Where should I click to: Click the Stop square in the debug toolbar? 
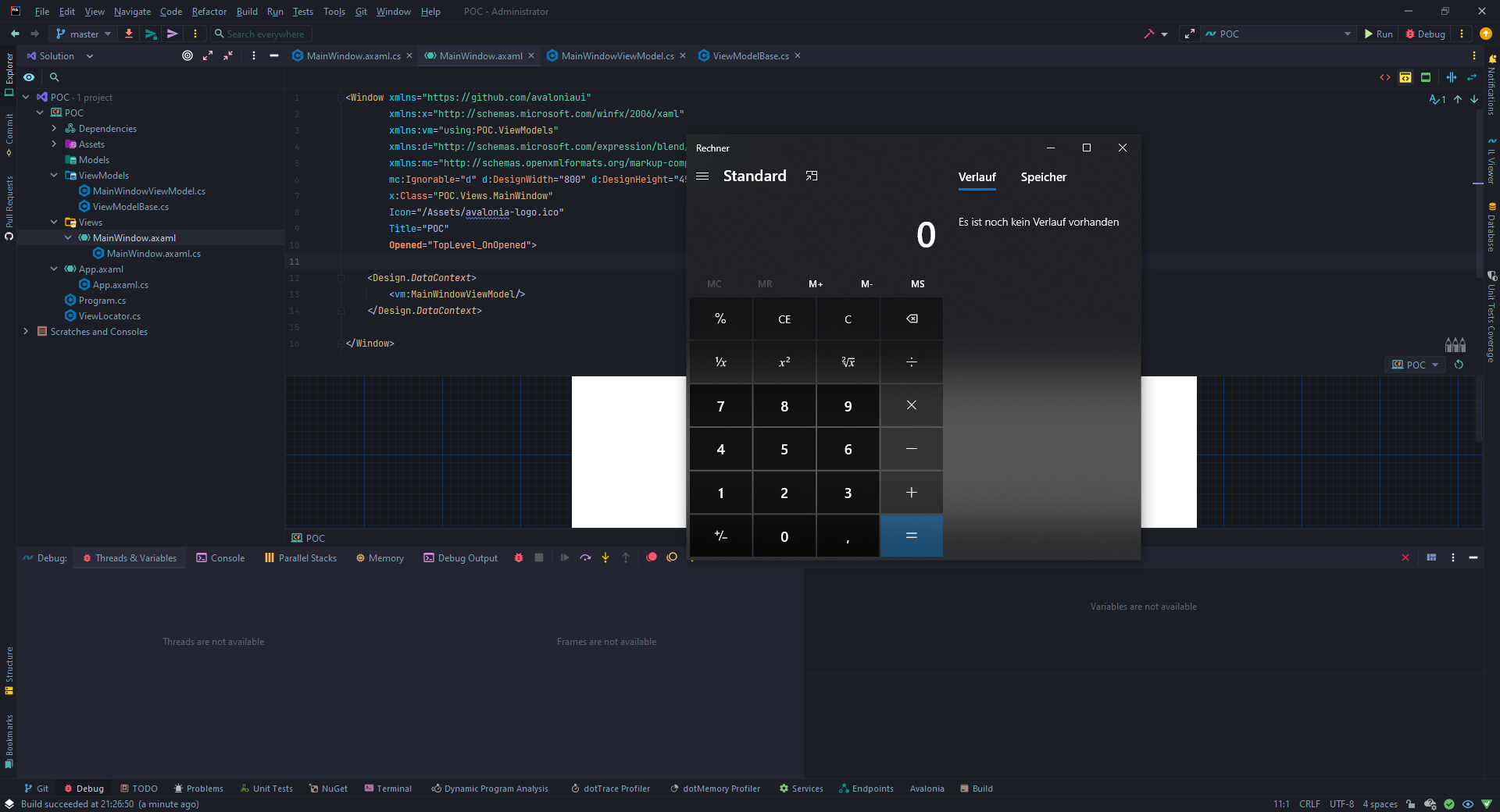tap(539, 558)
